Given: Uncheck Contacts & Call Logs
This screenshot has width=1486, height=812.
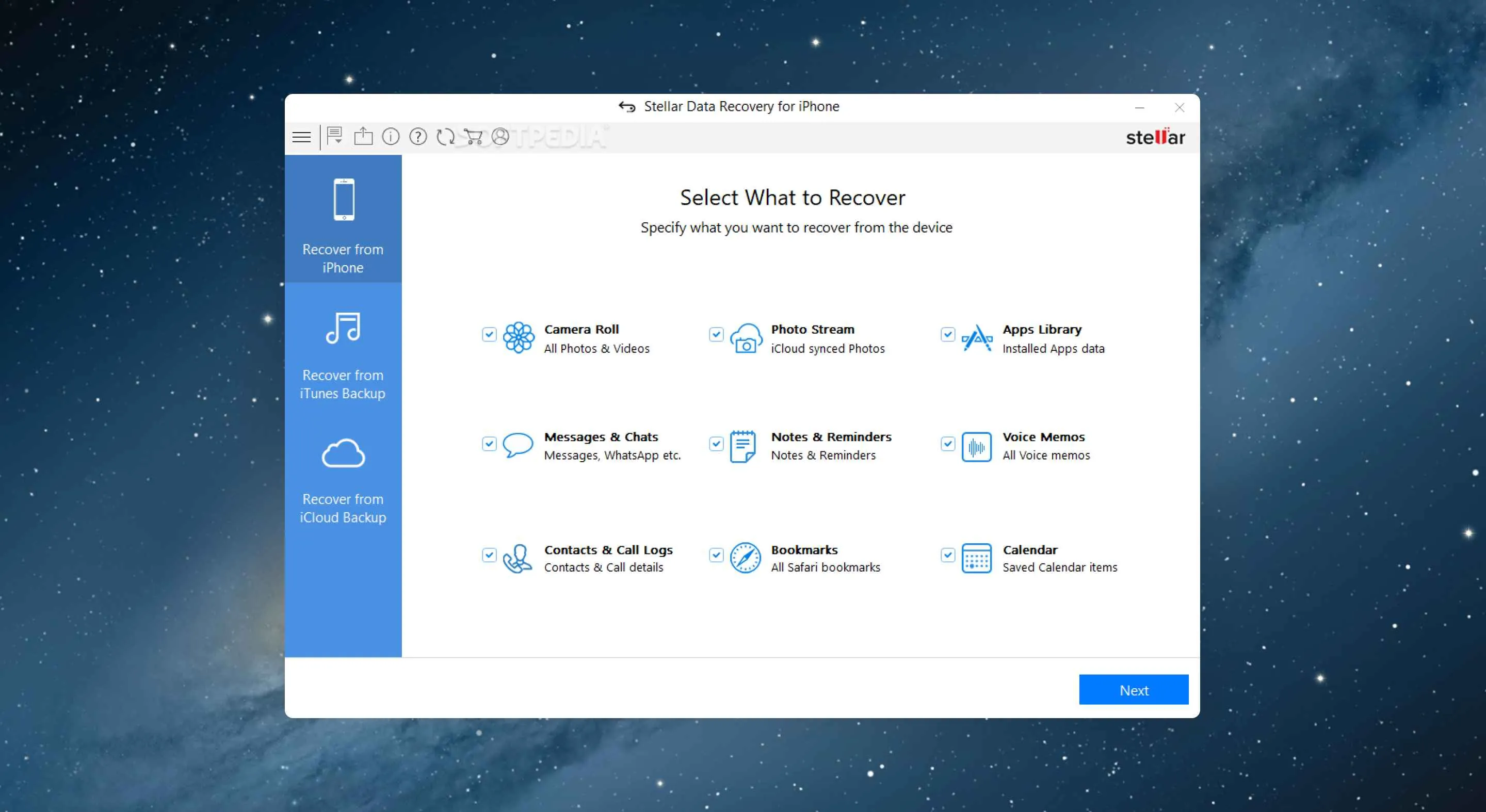Looking at the screenshot, I should [489, 555].
